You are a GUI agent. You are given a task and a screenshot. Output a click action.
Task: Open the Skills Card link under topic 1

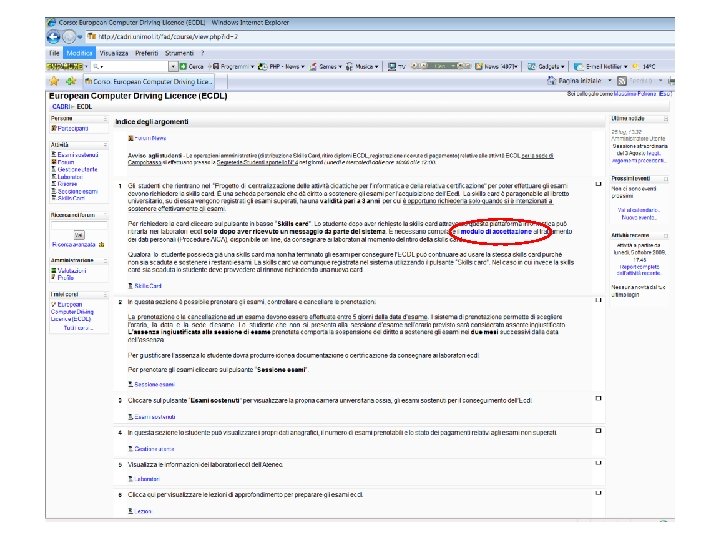click(x=147, y=286)
